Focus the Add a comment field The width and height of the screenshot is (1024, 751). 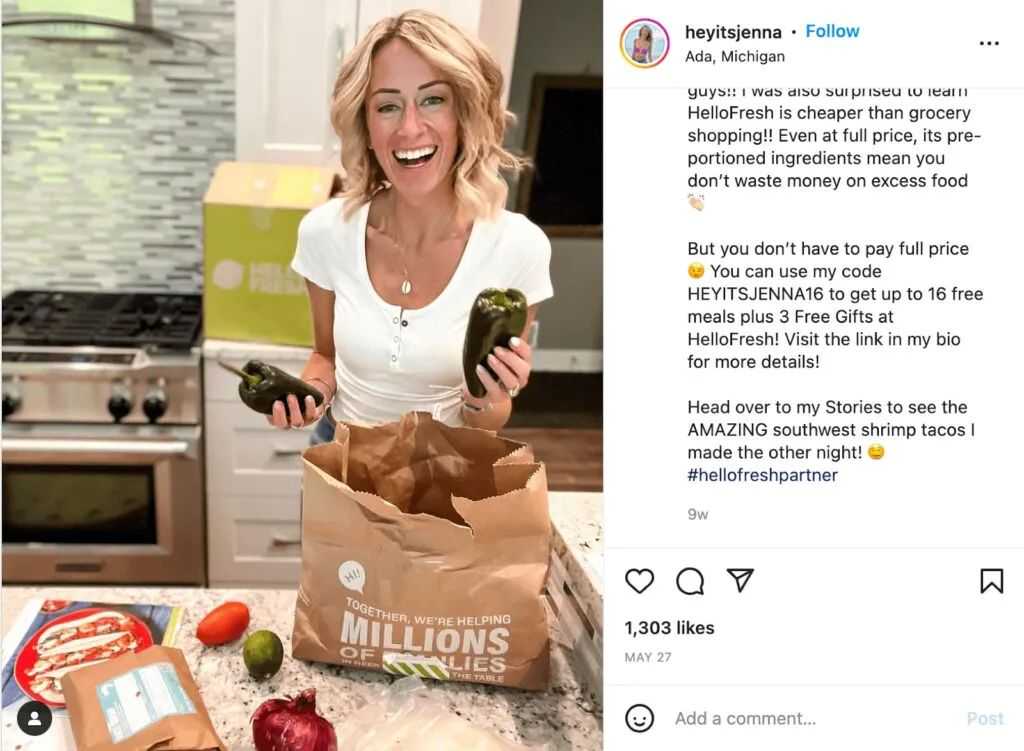(813, 718)
